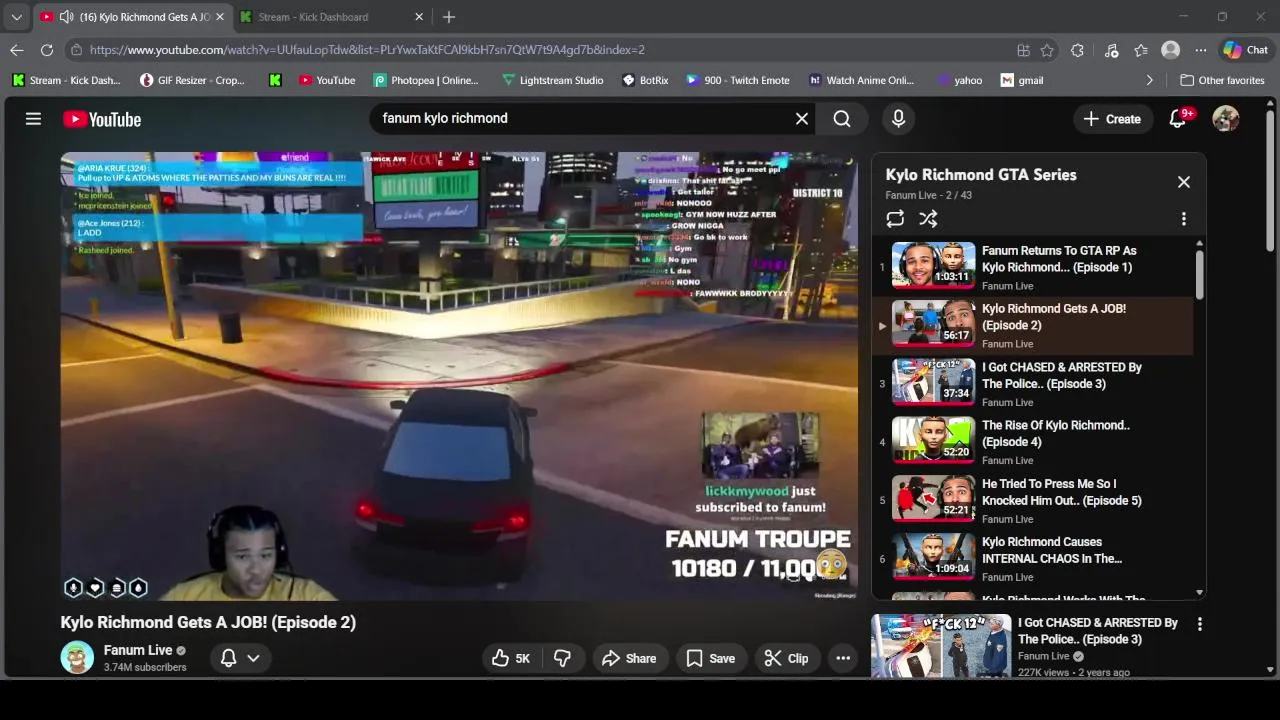
Task: Click the Create button
Action: [x=1111, y=119]
